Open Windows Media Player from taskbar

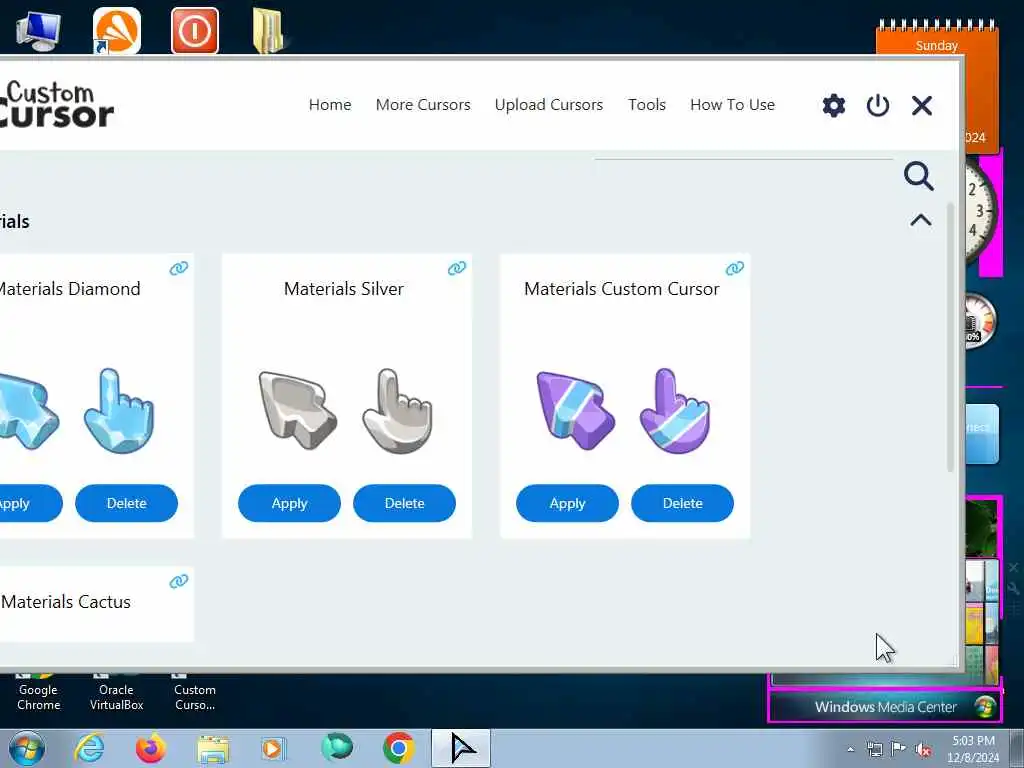pos(273,748)
